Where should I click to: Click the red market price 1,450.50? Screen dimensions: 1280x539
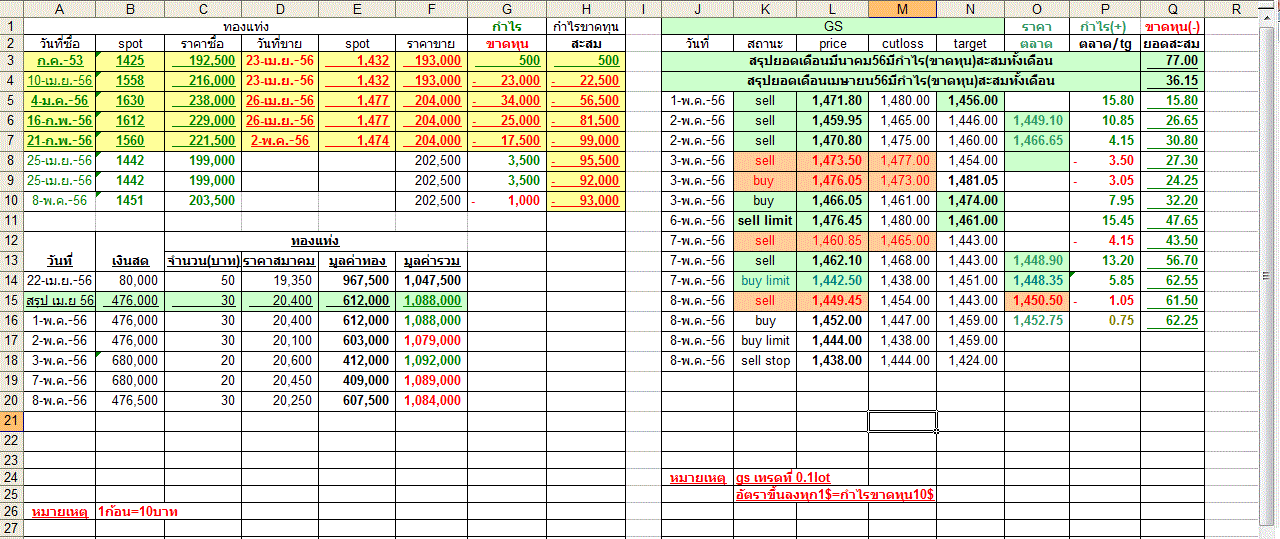click(1037, 300)
